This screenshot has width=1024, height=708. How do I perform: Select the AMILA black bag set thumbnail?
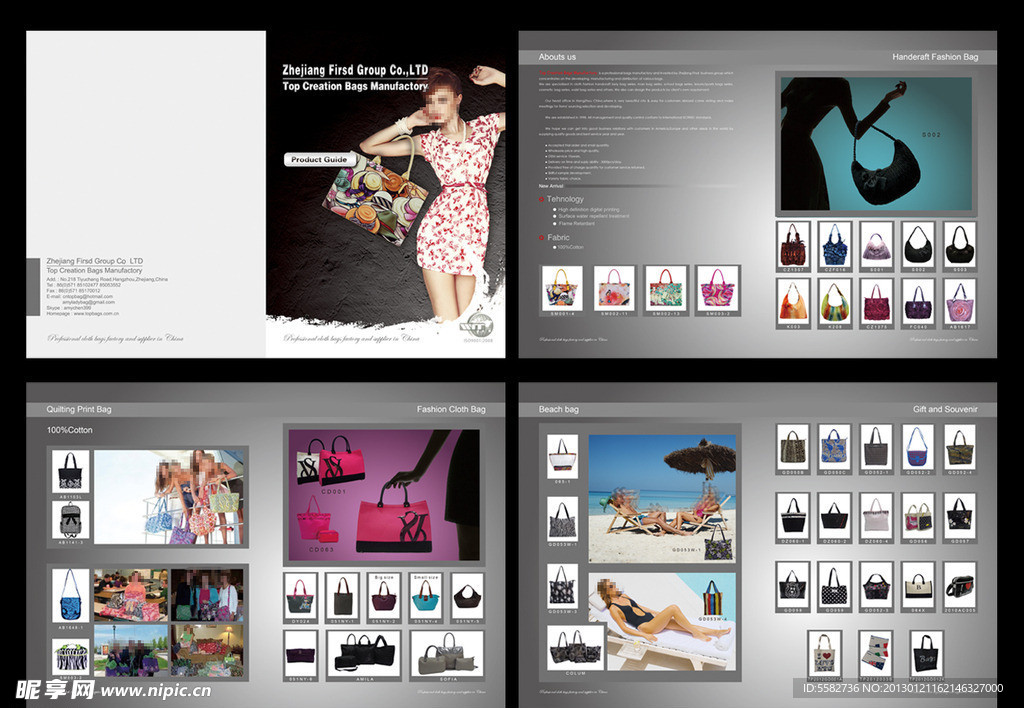click(365, 654)
